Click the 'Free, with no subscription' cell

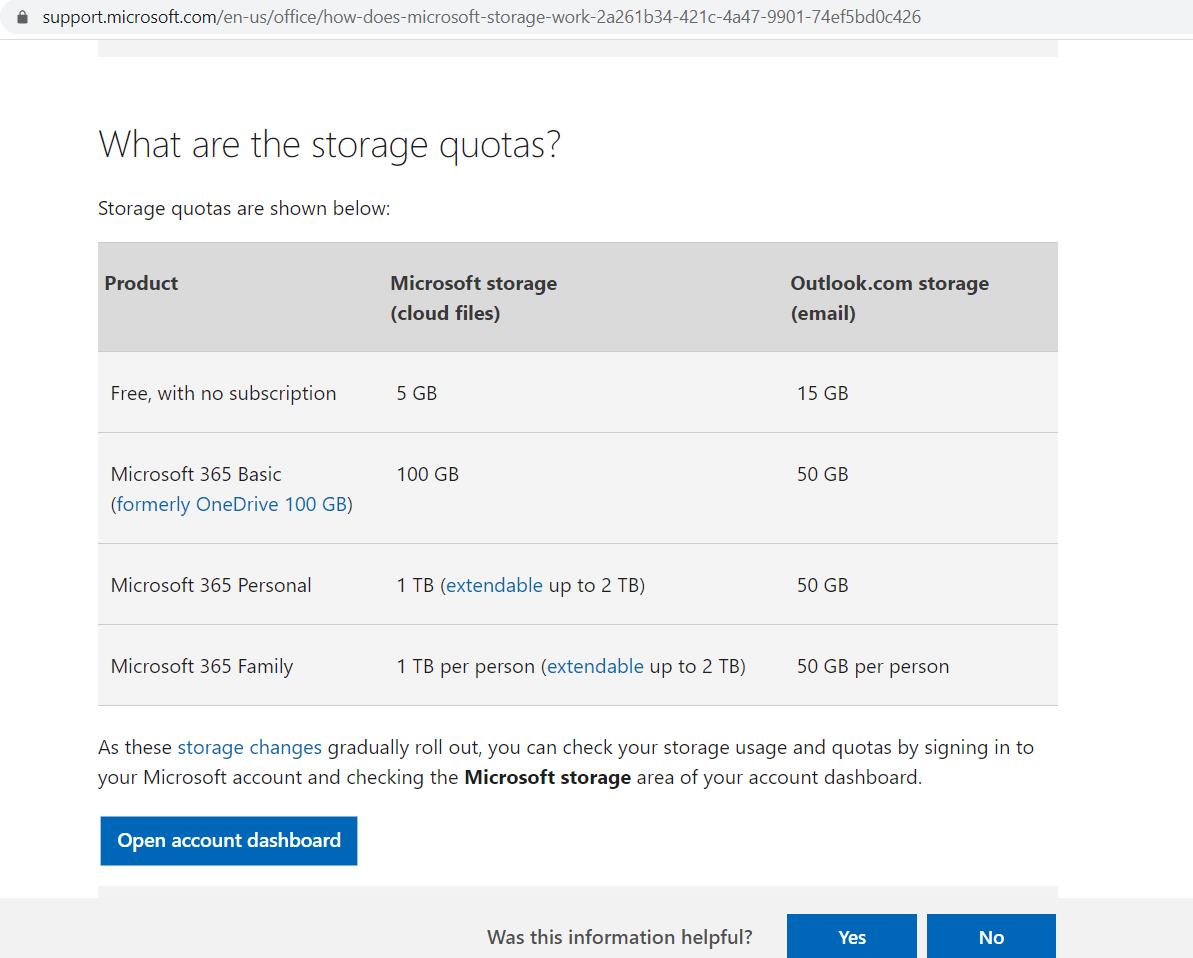click(x=223, y=393)
